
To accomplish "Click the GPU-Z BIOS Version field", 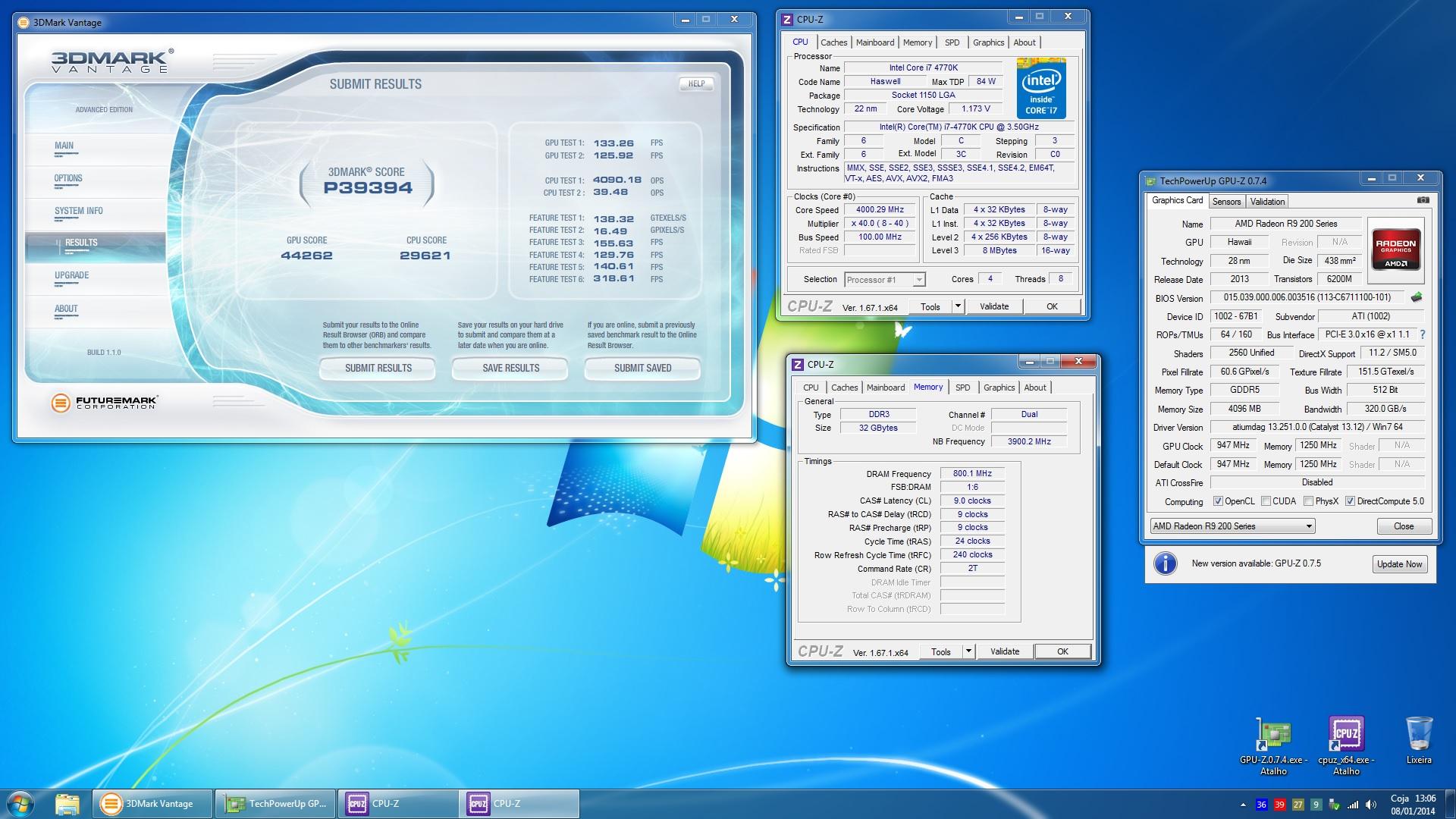I will click(1307, 298).
